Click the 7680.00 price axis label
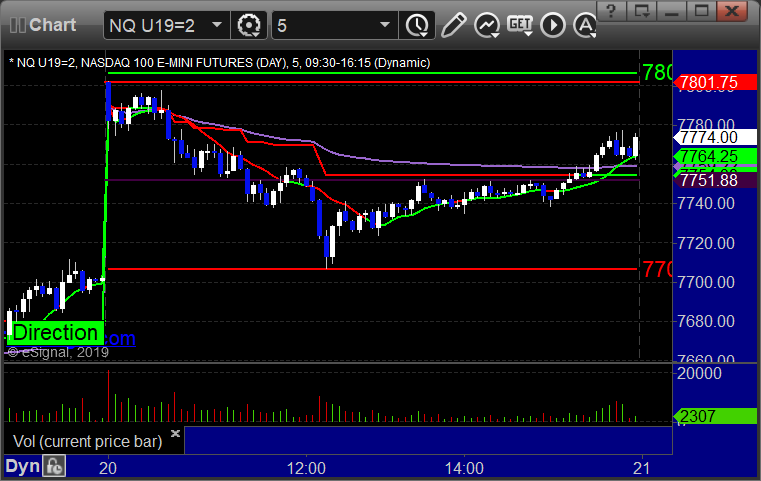 pyautogui.click(x=706, y=321)
